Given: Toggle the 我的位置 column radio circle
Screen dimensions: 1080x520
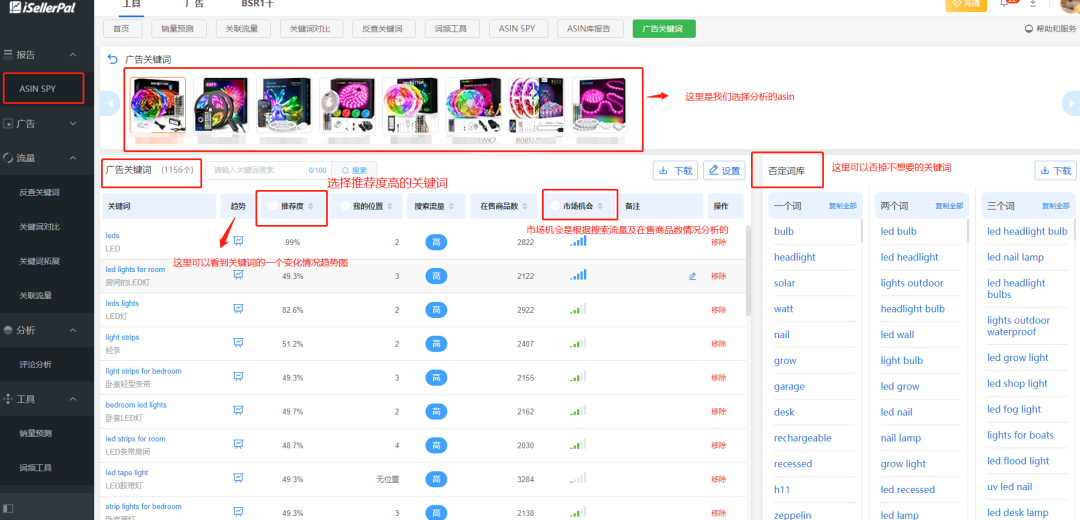Looking at the screenshot, I should pos(345,206).
